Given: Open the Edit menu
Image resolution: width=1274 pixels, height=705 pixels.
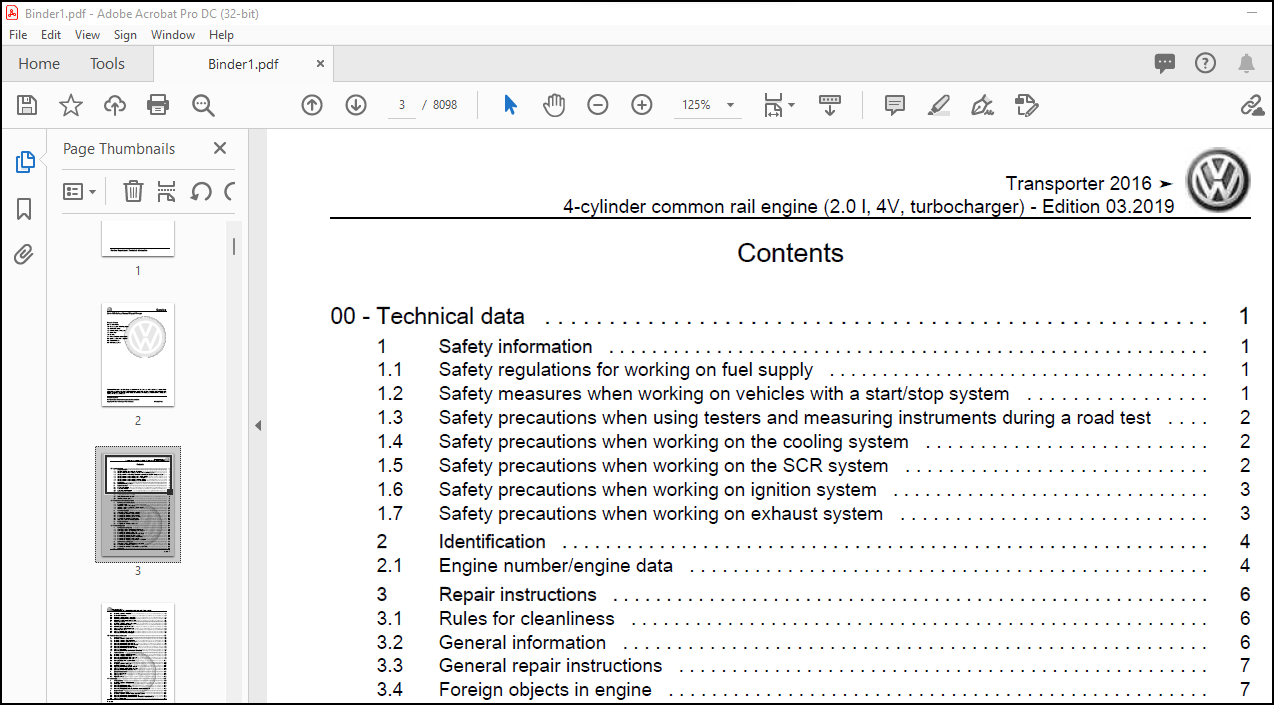Looking at the screenshot, I should pos(51,34).
